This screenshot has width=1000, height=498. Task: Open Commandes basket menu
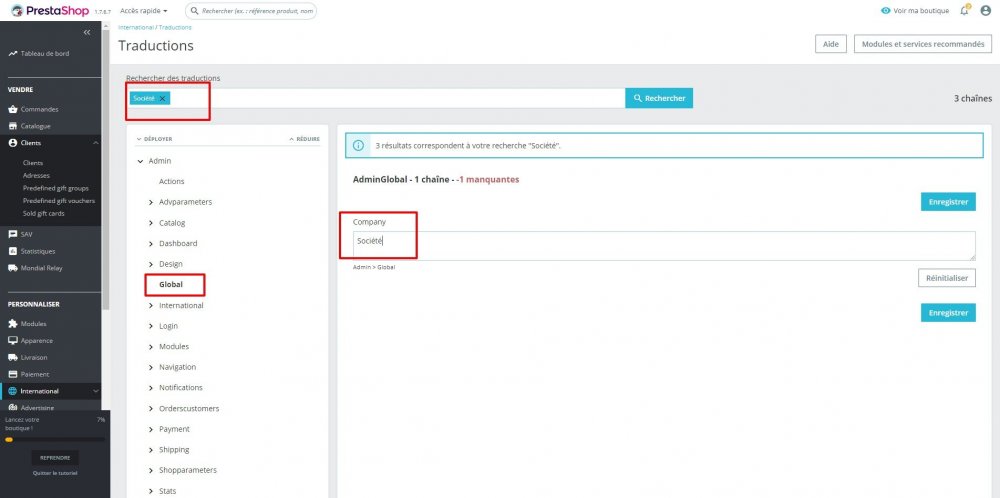click(x=33, y=109)
